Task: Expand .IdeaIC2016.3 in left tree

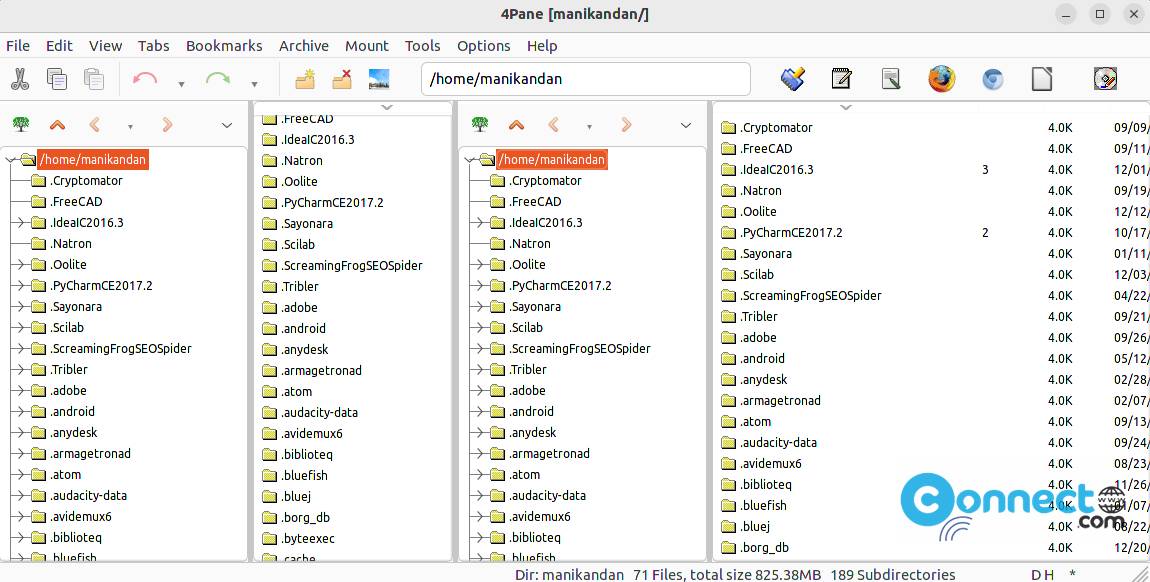Action: [x=19, y=223]
